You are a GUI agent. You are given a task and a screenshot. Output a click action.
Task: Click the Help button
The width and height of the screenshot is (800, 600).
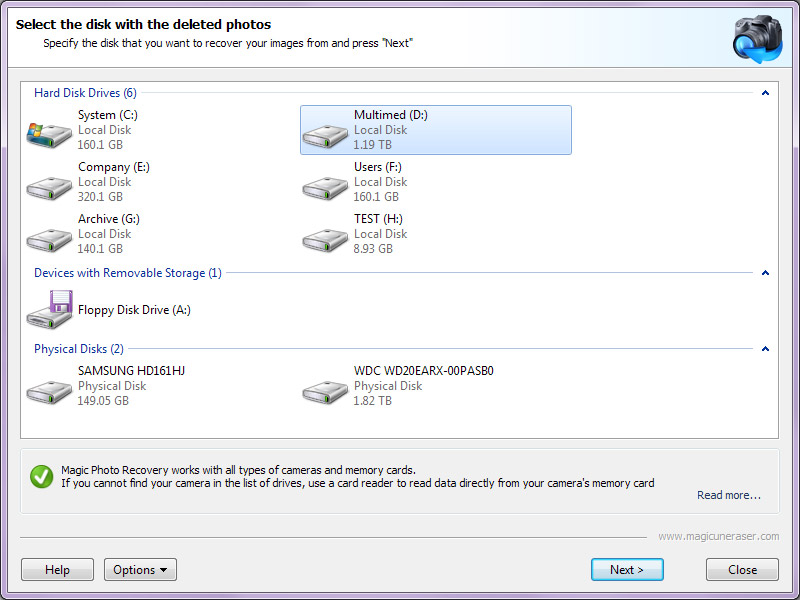tap(58, 570)
